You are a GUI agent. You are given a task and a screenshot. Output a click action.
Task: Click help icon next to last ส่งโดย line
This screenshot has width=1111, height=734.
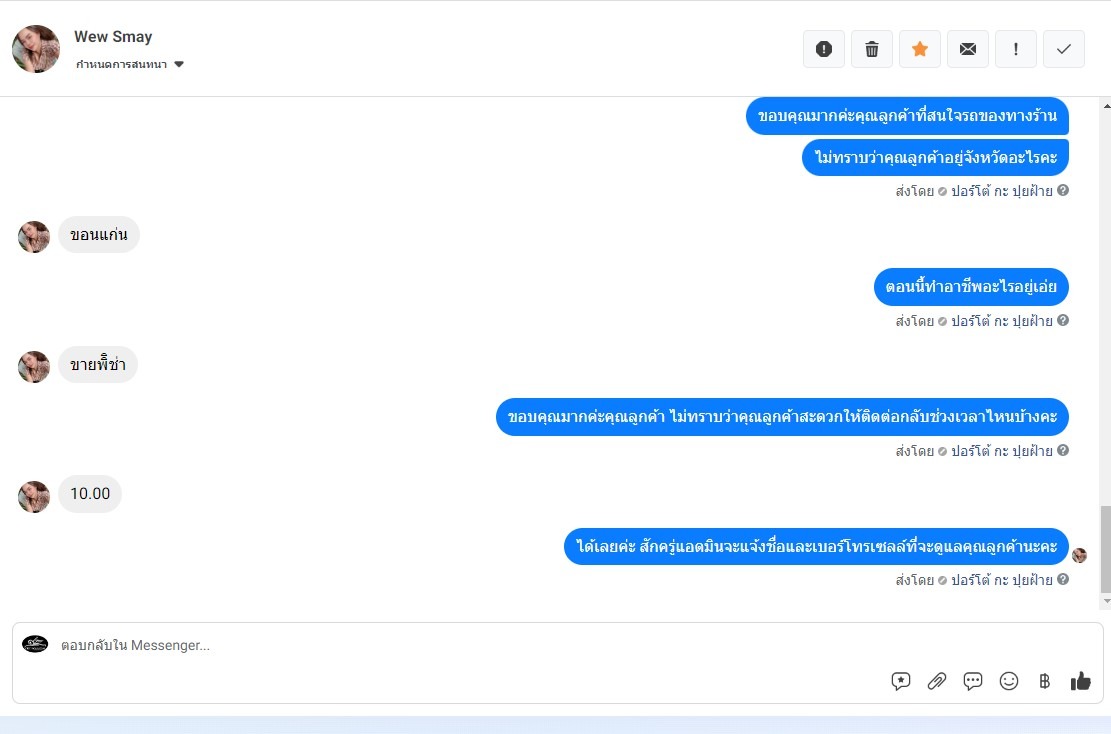1063,579
